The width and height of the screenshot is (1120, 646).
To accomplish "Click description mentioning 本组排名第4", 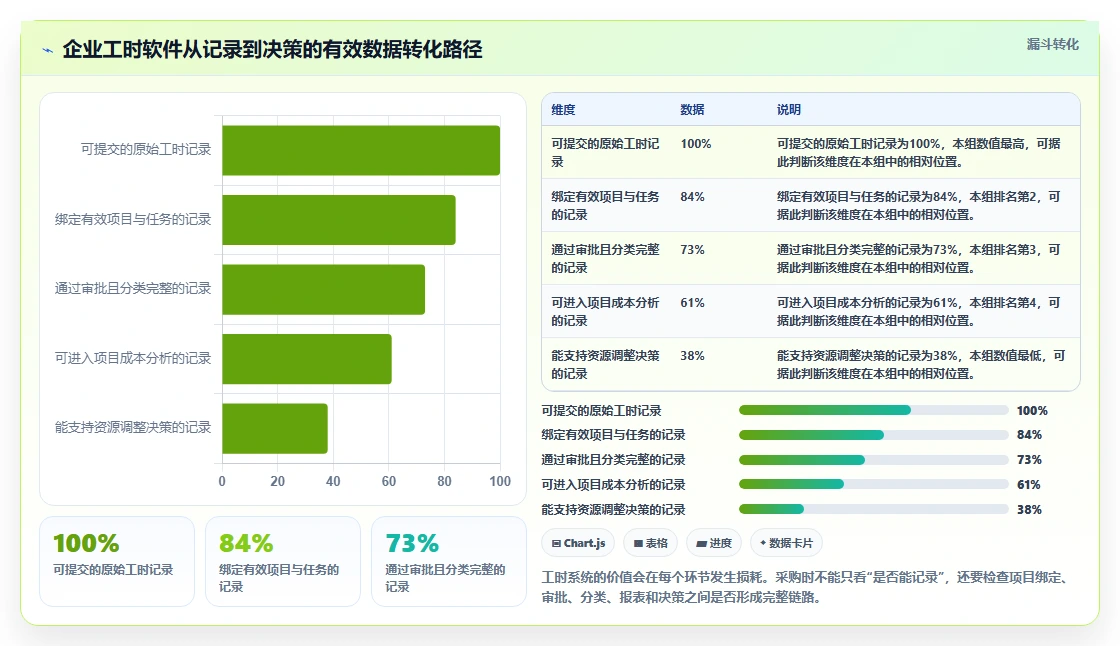I will [919, 311].
